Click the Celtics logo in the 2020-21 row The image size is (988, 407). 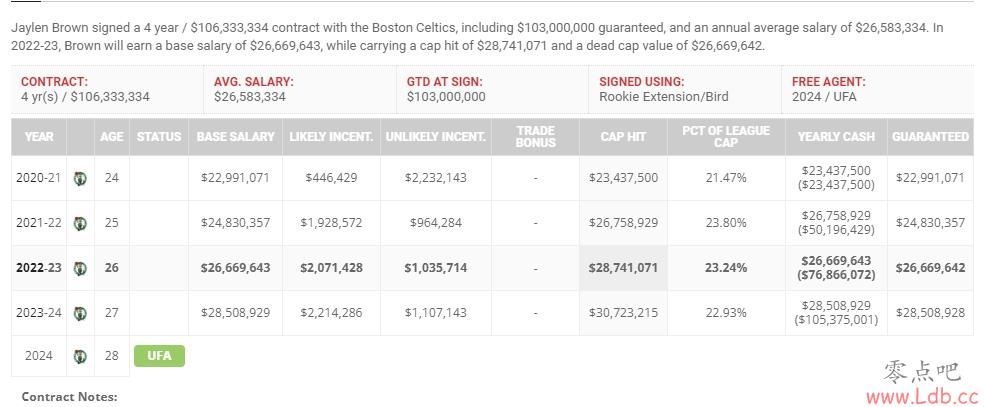point(80,178)
